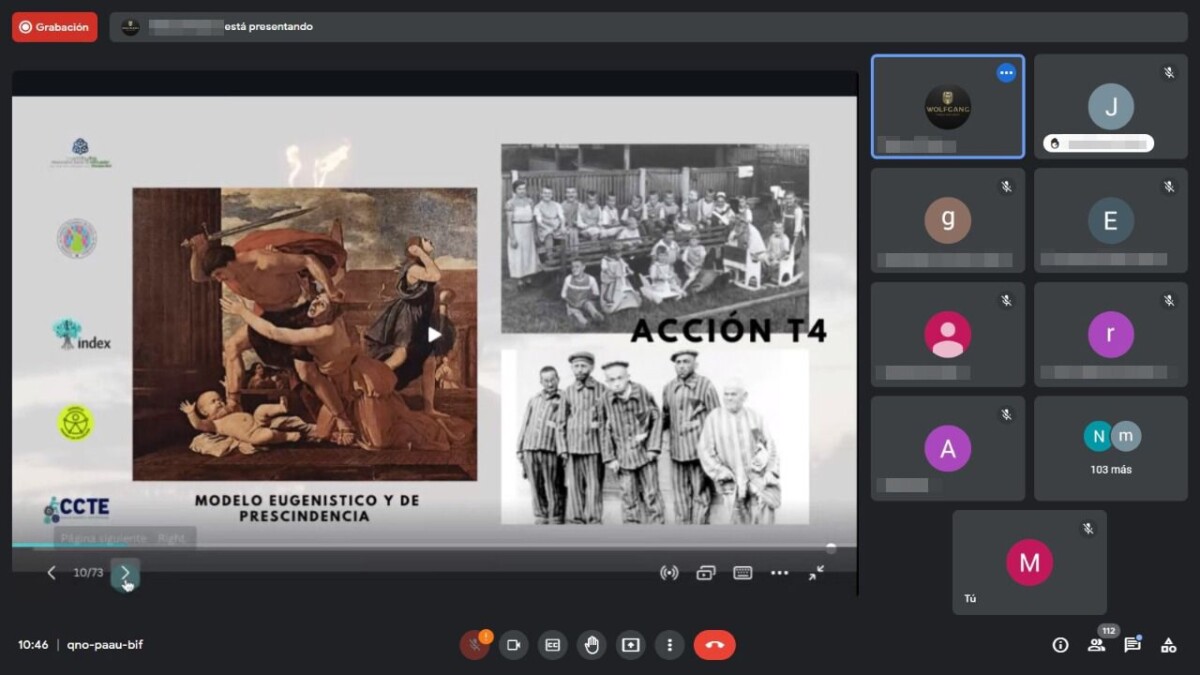Open the chat panel

(x=1132, y=645)
